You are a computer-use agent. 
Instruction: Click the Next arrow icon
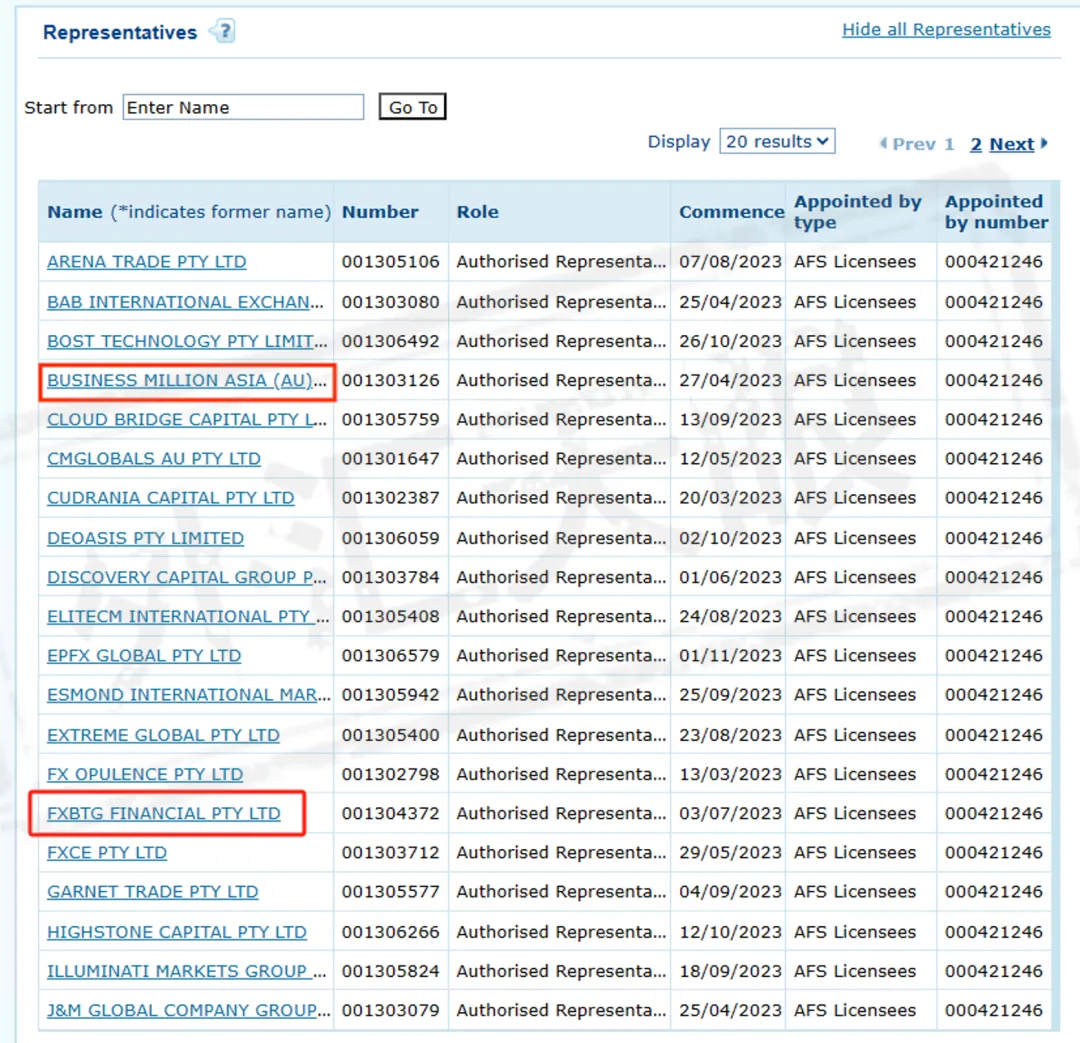coord(1044,143)
